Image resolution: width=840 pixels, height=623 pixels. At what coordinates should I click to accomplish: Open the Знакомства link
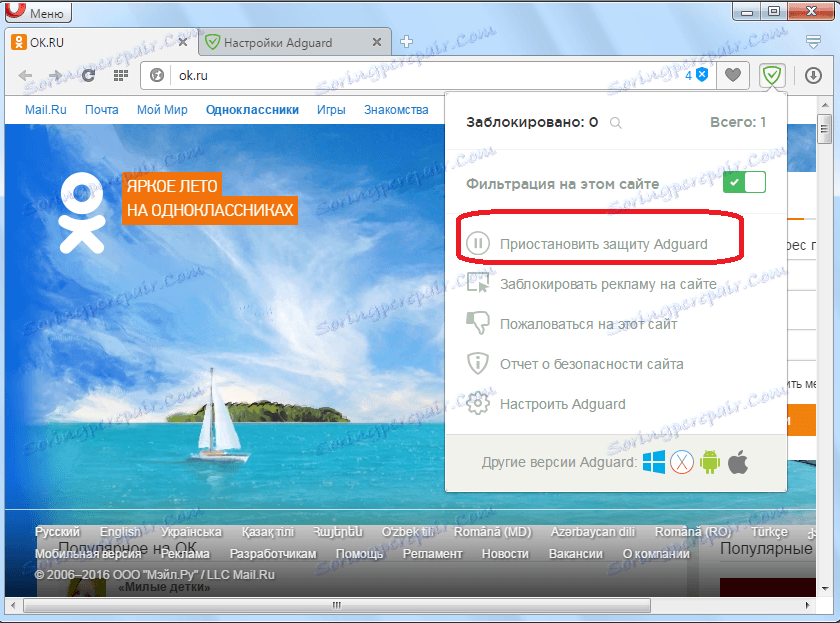396,110
